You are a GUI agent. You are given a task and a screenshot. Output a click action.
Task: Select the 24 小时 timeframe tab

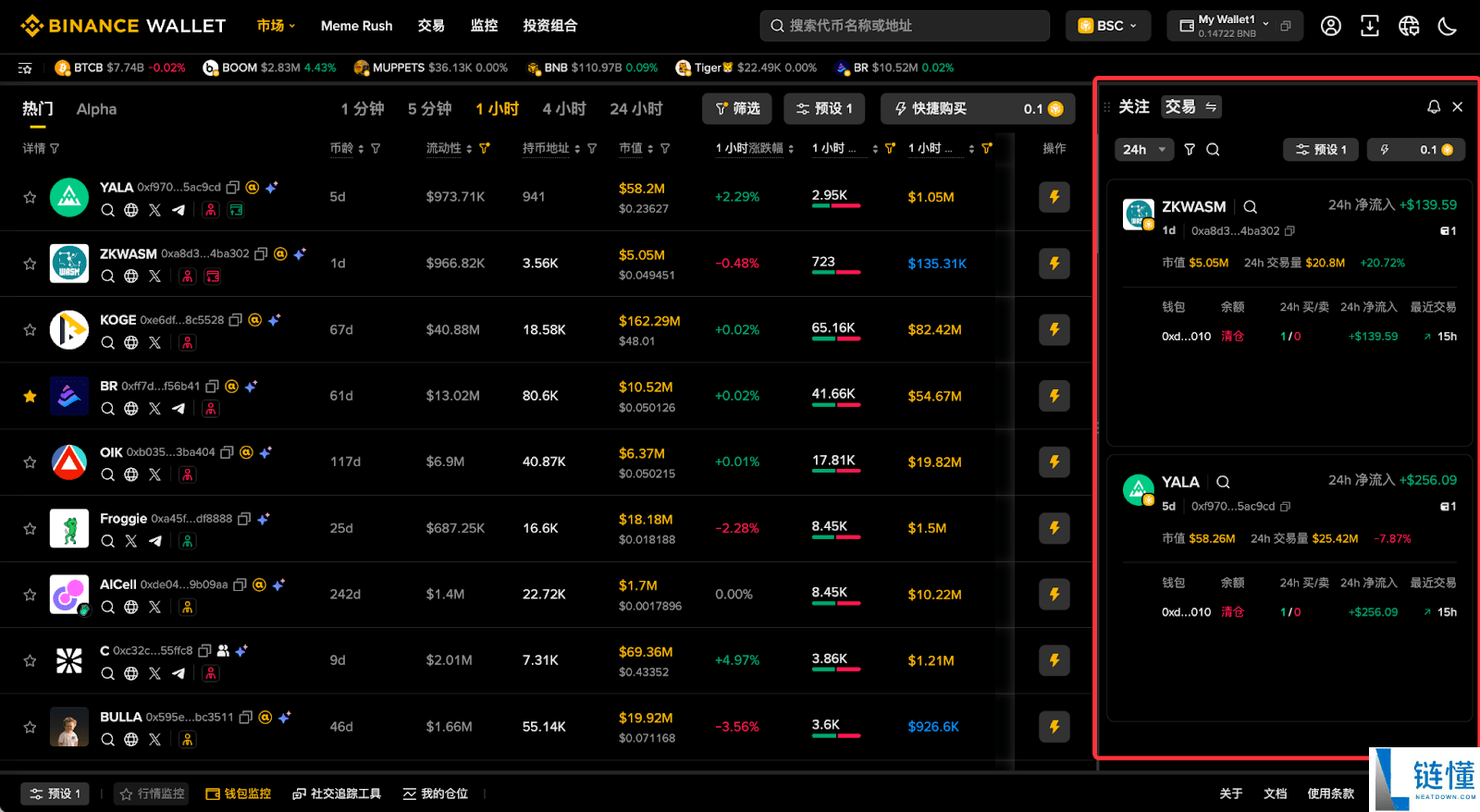pos(636,109)
